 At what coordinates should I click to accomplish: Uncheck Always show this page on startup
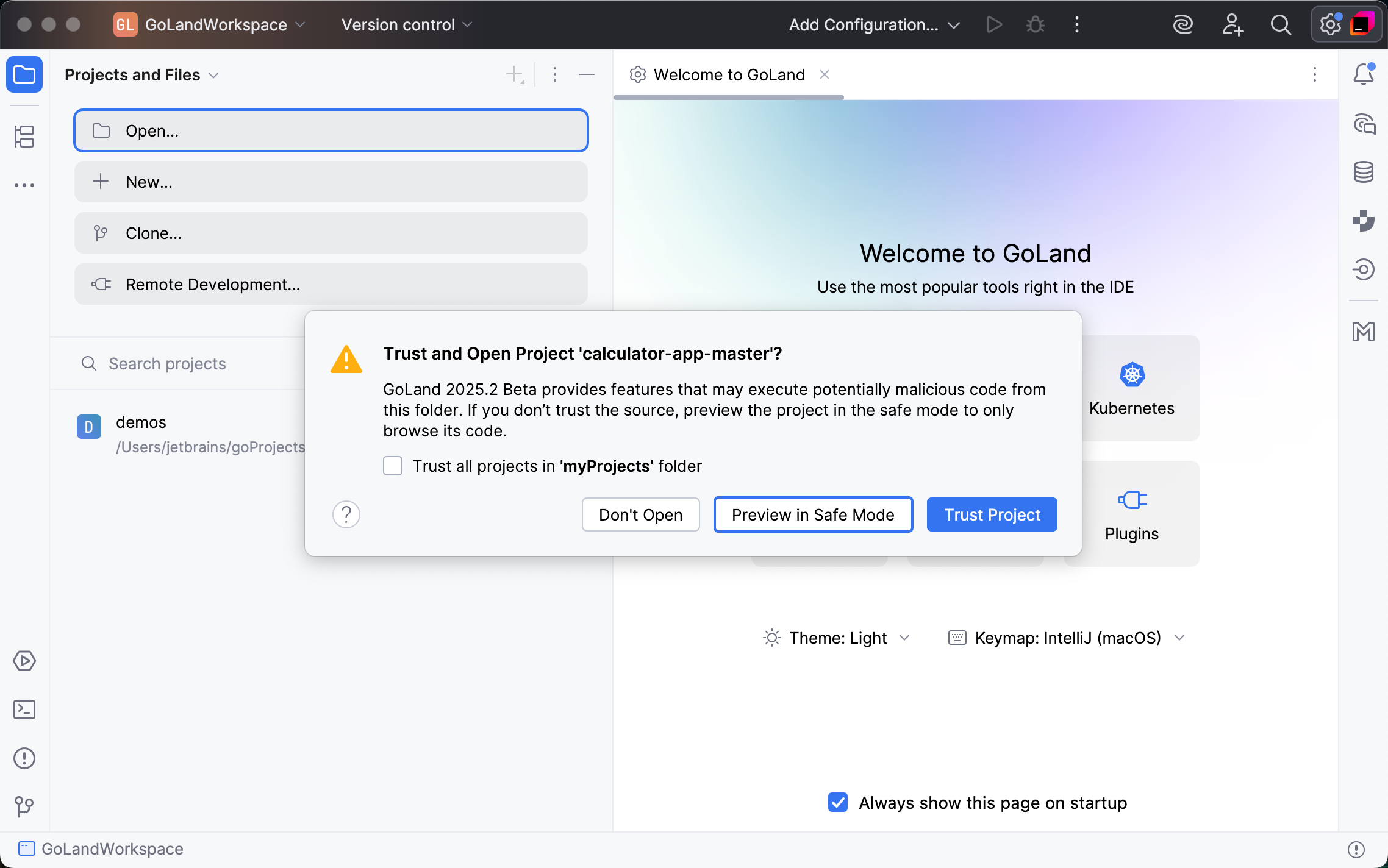(838, 803)
